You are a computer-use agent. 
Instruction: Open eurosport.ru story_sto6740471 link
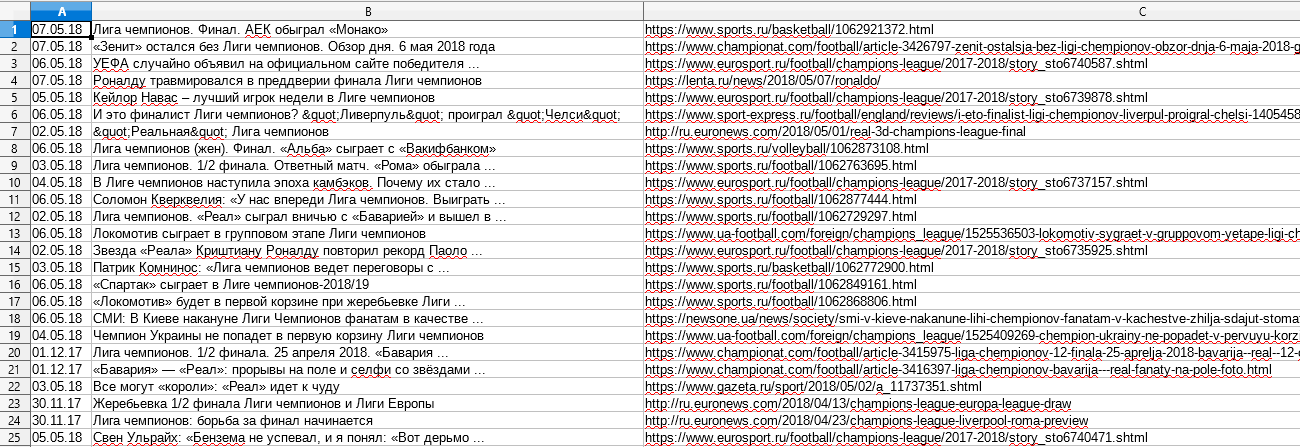pos(896,438)
